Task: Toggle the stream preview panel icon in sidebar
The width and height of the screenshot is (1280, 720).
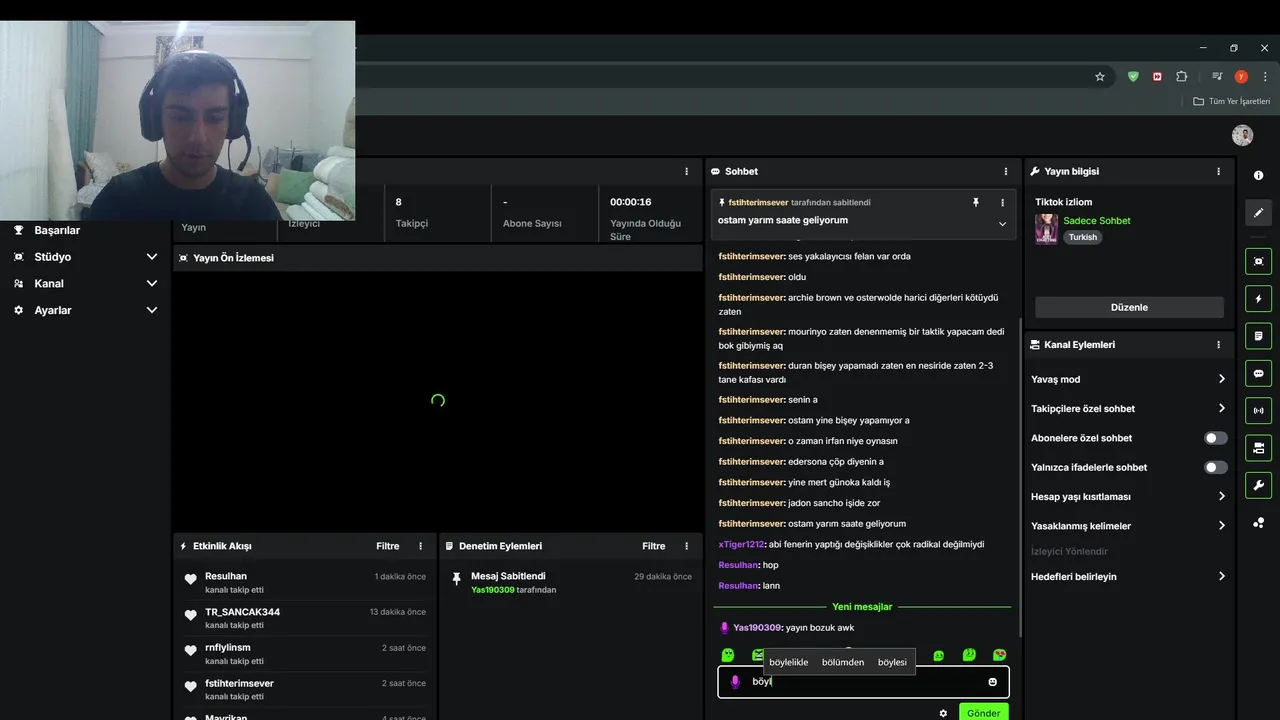Action: tap(1258, 261)
